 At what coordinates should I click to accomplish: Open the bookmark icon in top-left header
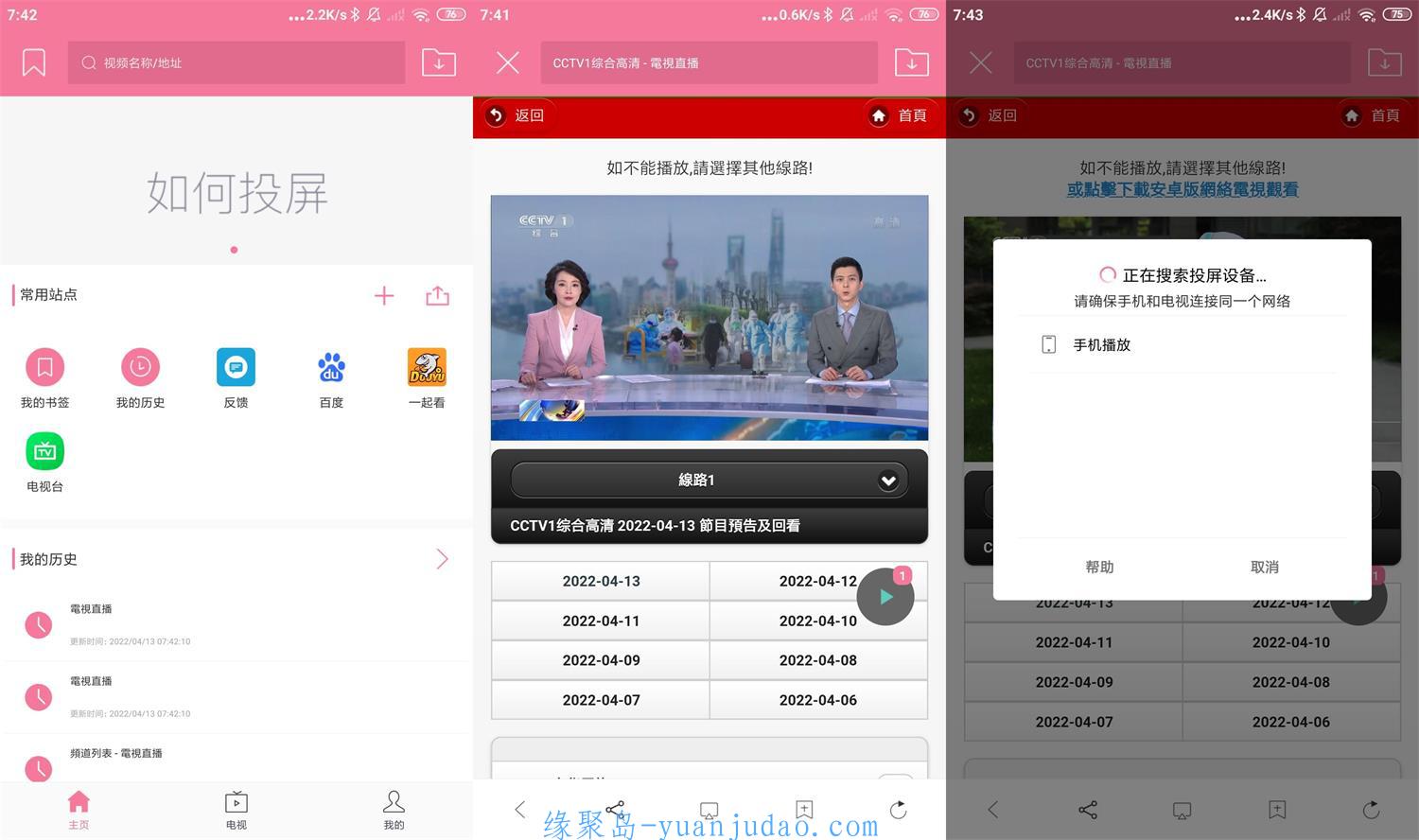(34, 62)
